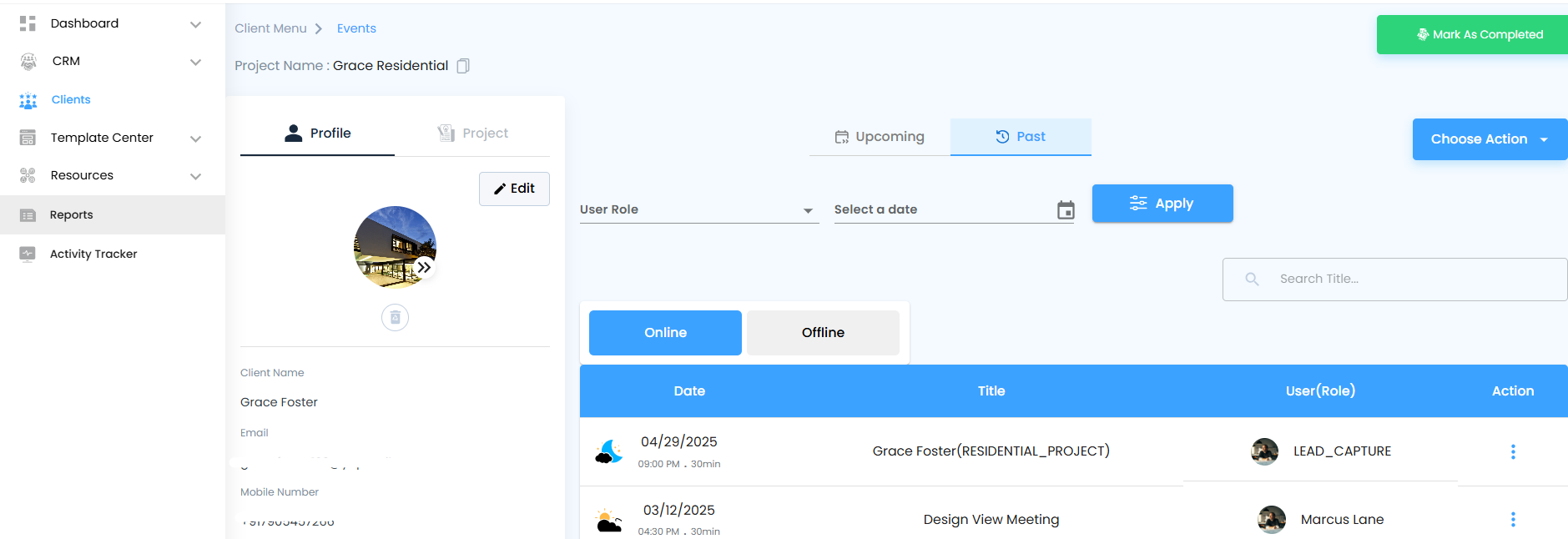This screenshot has height=539, width=1568.
Task: Click the User(Role) column header
Action: [1320, 391]
